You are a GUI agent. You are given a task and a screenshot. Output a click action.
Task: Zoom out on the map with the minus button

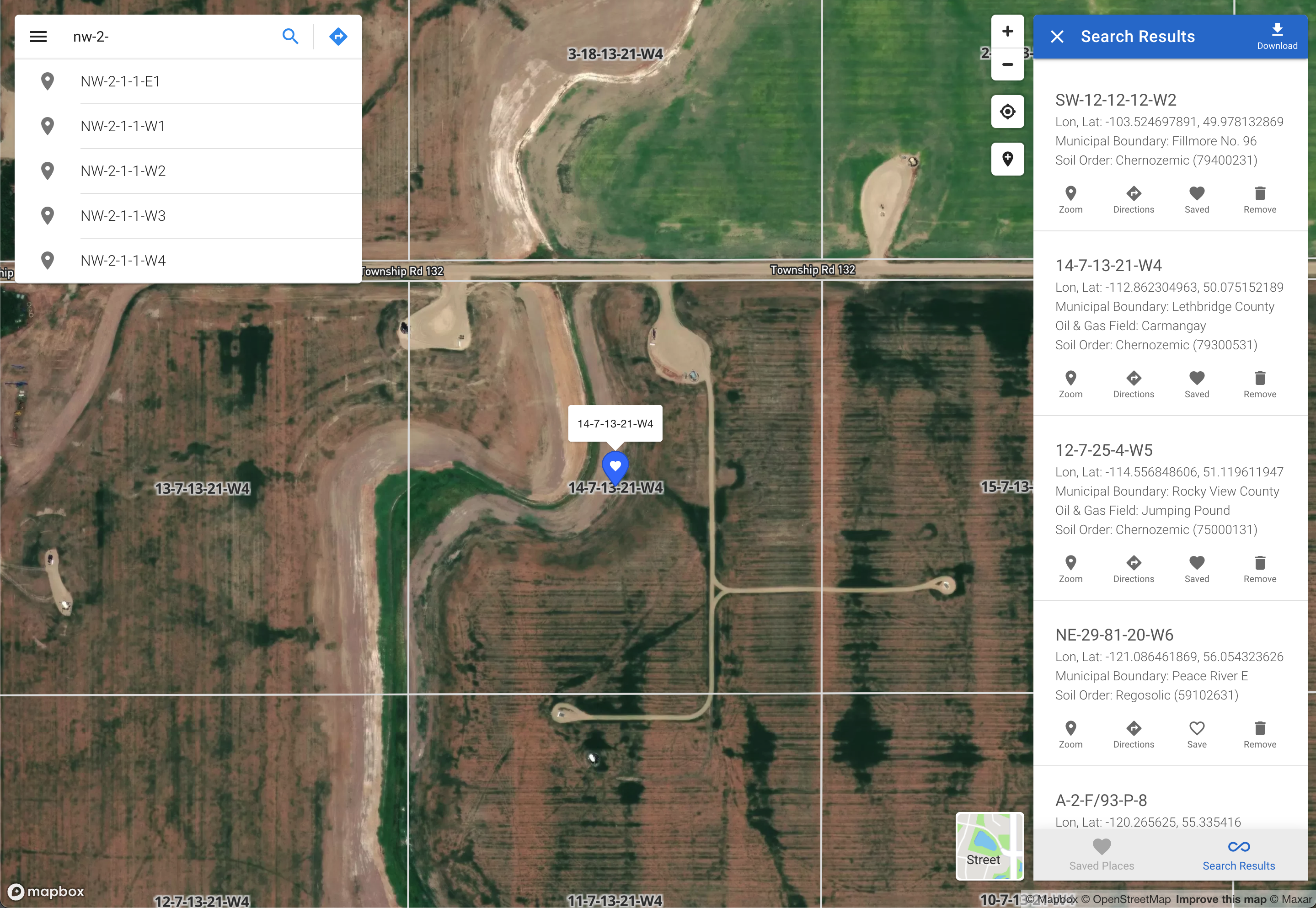[1007, 64]
